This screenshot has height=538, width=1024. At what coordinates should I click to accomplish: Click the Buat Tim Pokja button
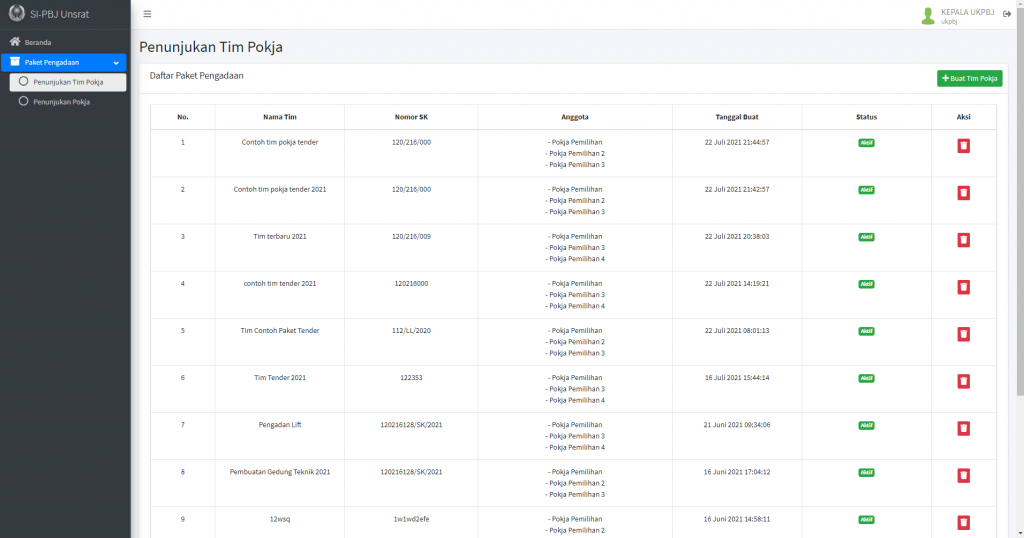pyautogui.click(x=969, y=78)
